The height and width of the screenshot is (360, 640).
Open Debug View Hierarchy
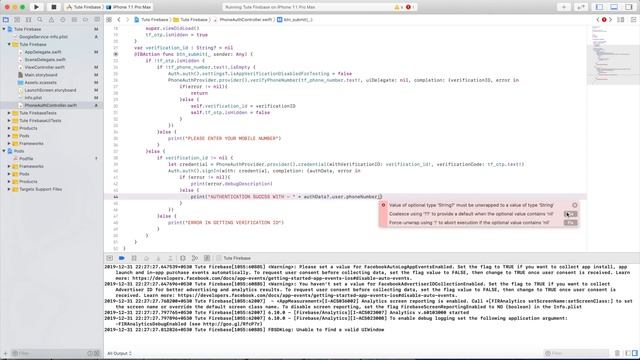(x=183, y=258)
